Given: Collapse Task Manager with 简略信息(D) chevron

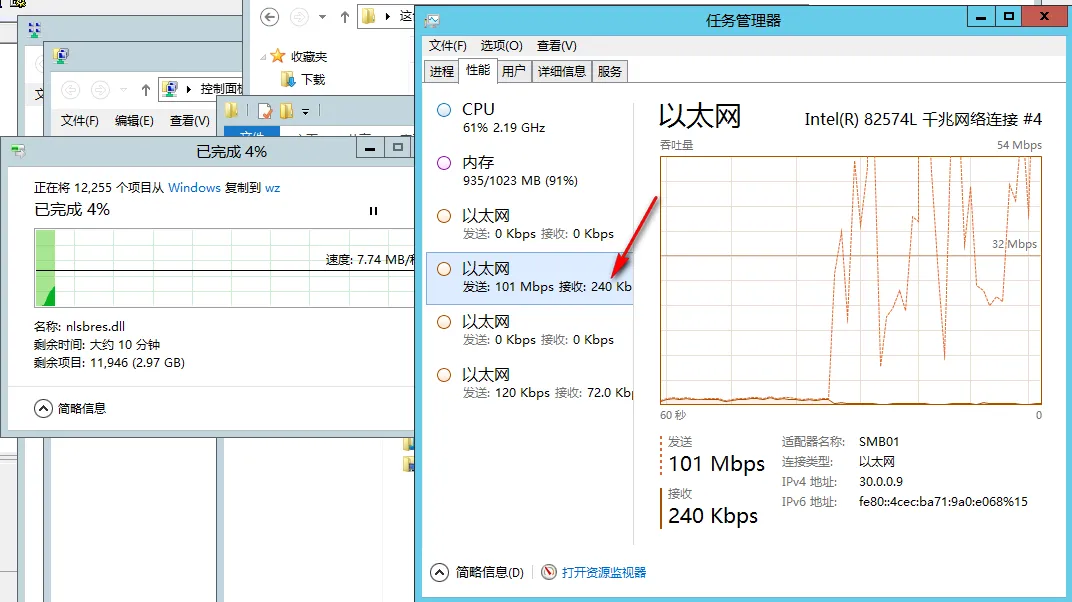Looking at the screenshot, I should pos(440,573).
